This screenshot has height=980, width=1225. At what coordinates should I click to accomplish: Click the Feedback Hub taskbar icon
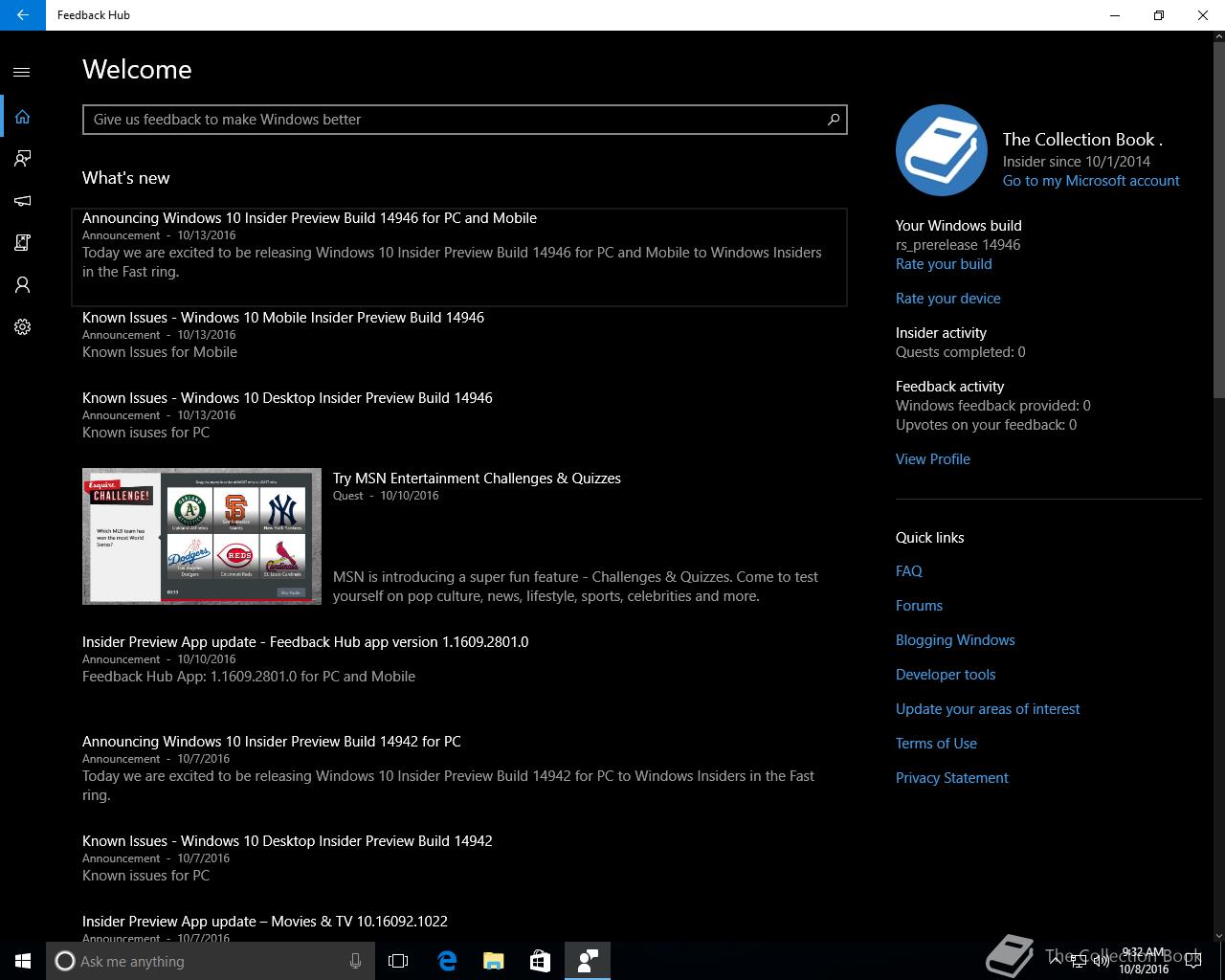coord(588,961)
